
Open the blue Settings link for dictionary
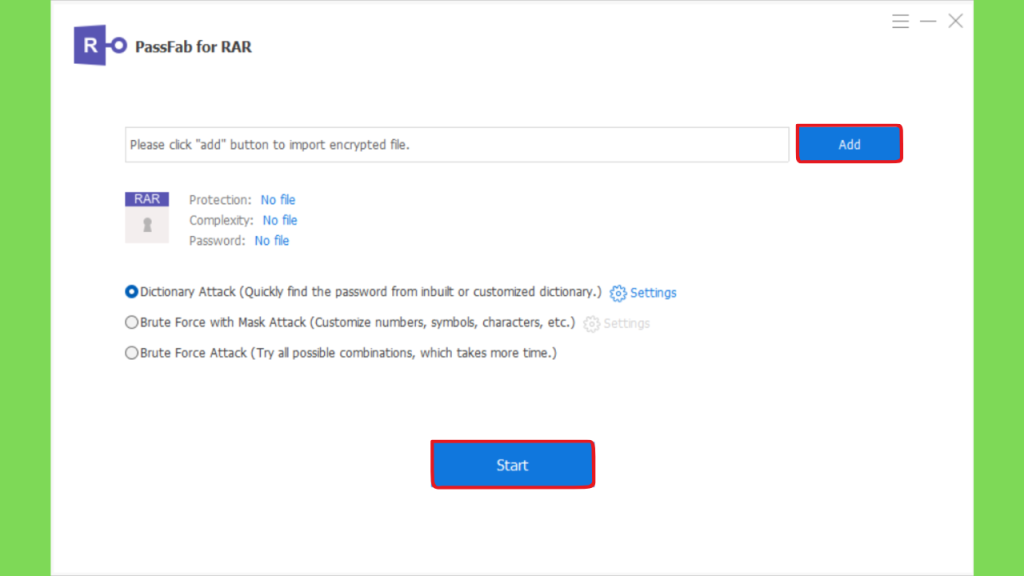tap(653, 293)
